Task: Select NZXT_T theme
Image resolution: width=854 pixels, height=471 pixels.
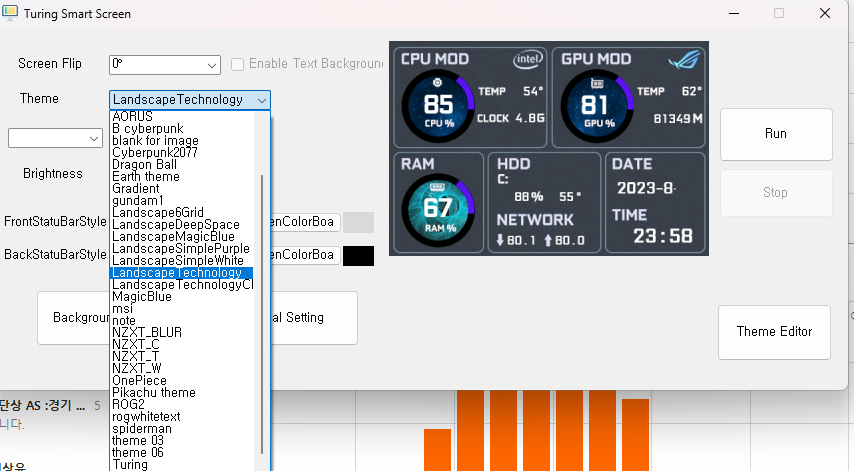Action: click(x=182, y=356)
